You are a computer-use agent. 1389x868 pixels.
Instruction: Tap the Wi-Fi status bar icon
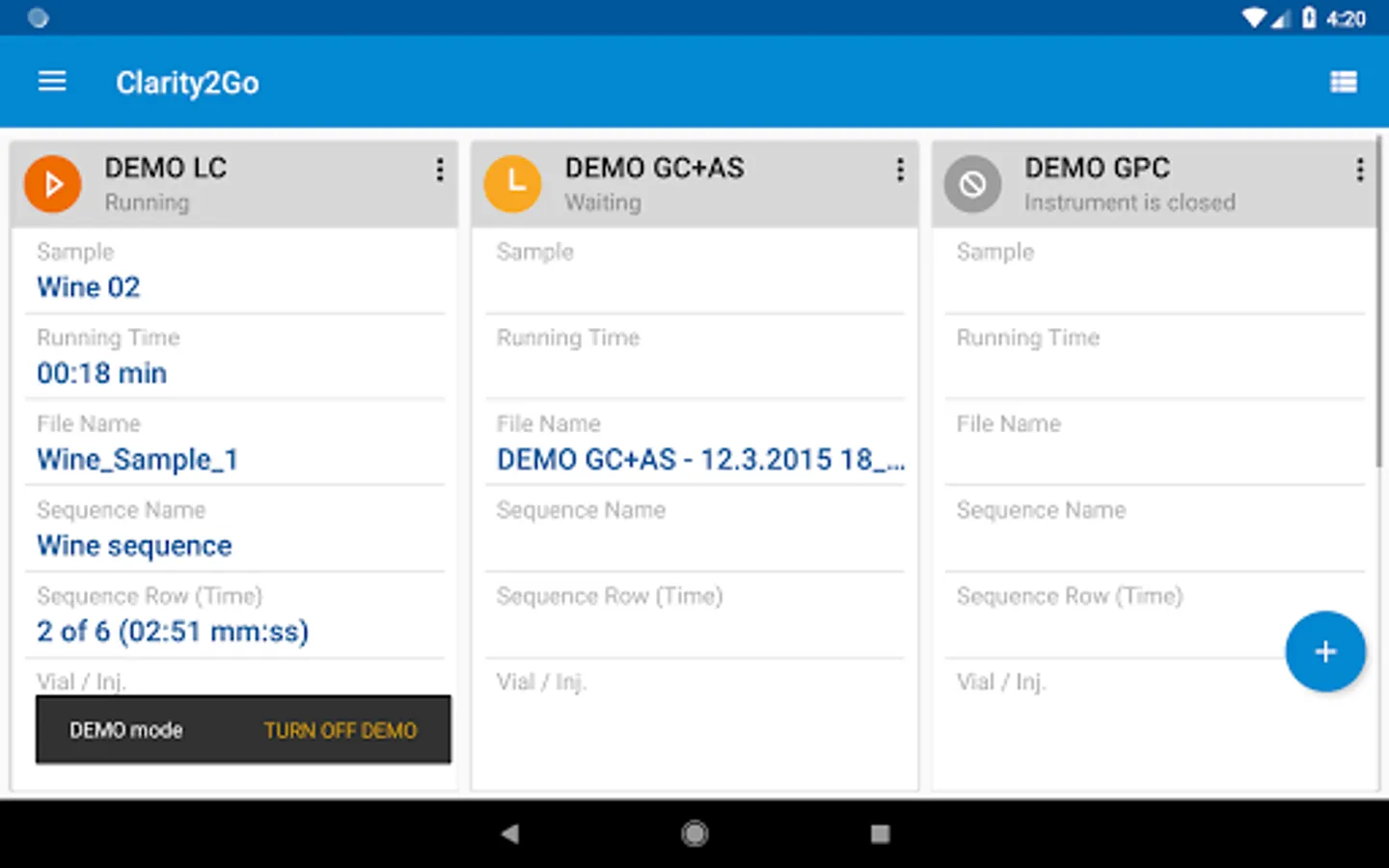[x=1255, y=17]
